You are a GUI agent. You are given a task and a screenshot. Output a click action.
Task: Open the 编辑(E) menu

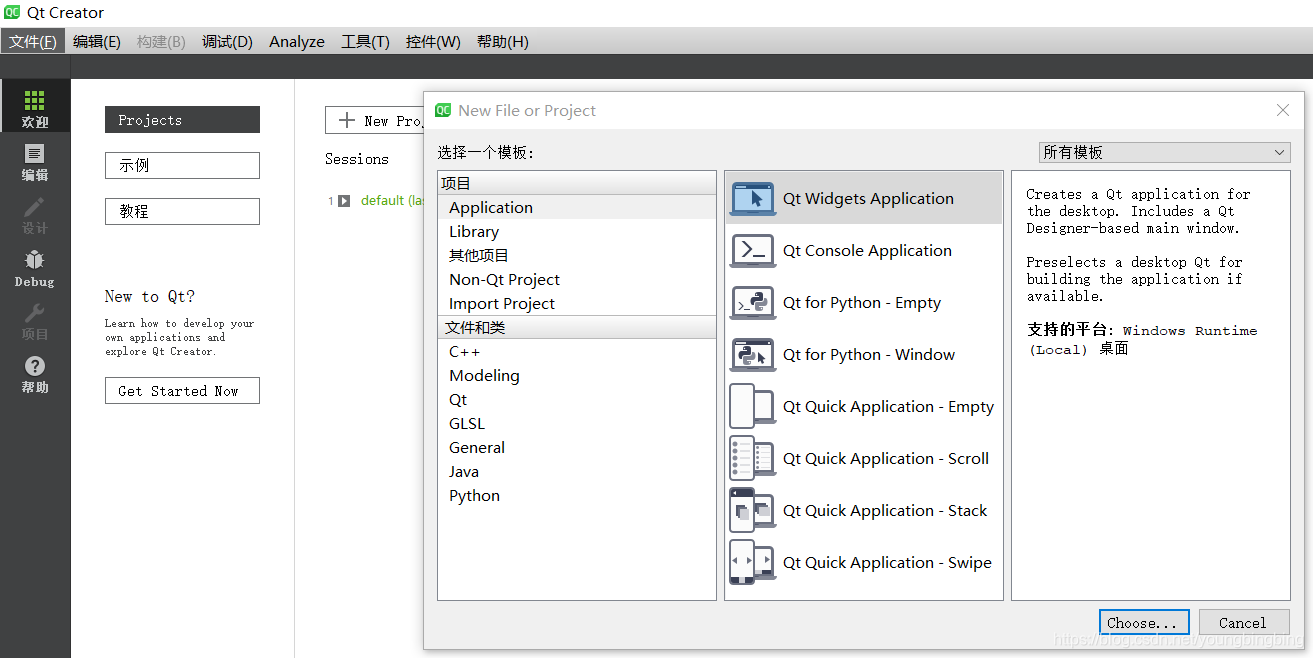coord(97,41)
